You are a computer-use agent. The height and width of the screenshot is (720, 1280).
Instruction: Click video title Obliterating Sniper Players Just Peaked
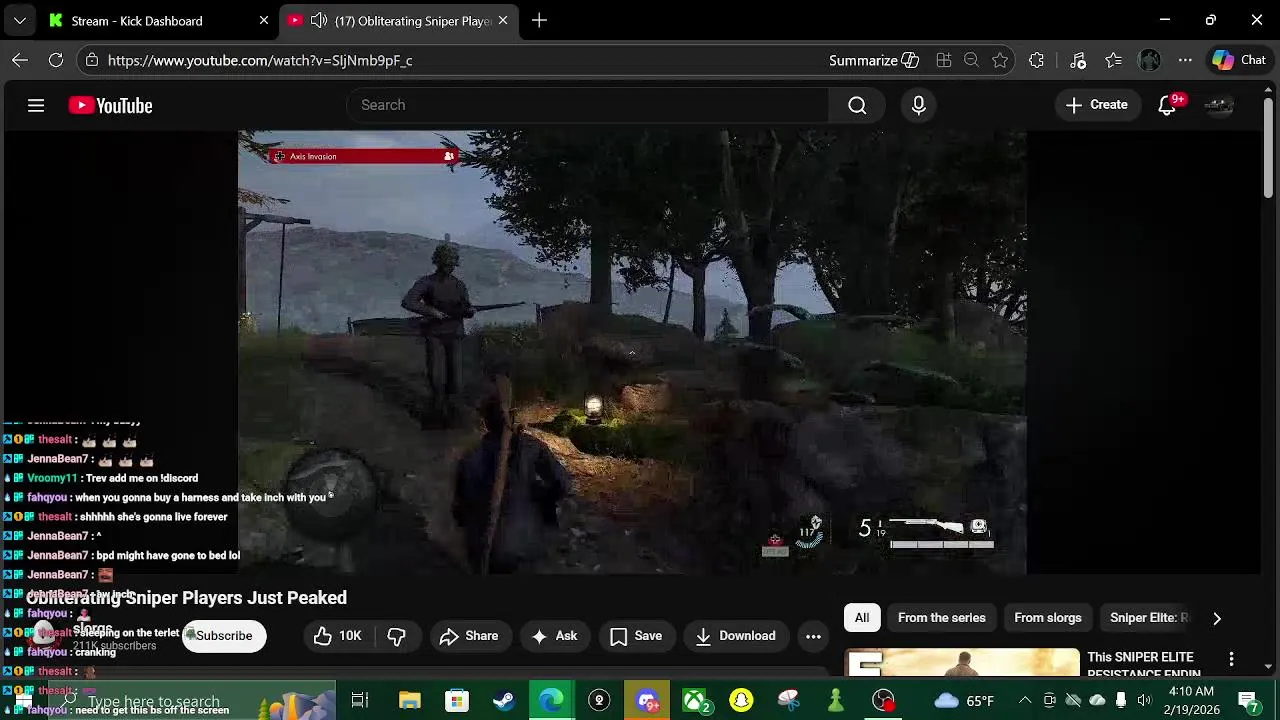tap(186, 598)
